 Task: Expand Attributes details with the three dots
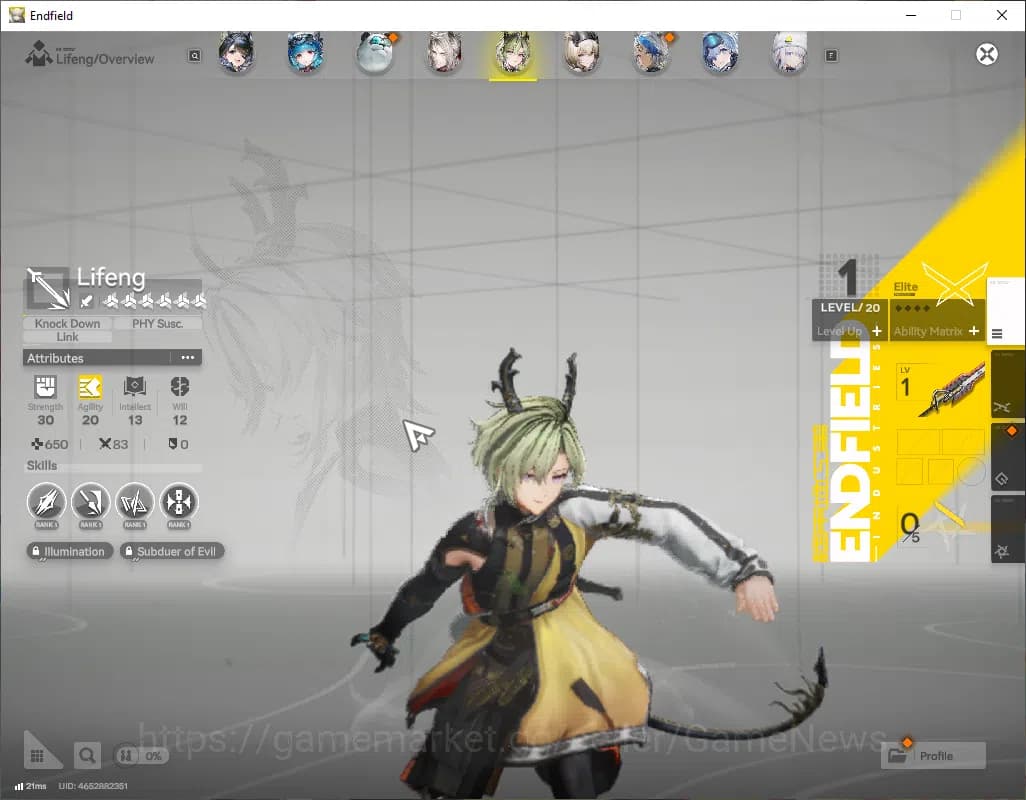188,358
